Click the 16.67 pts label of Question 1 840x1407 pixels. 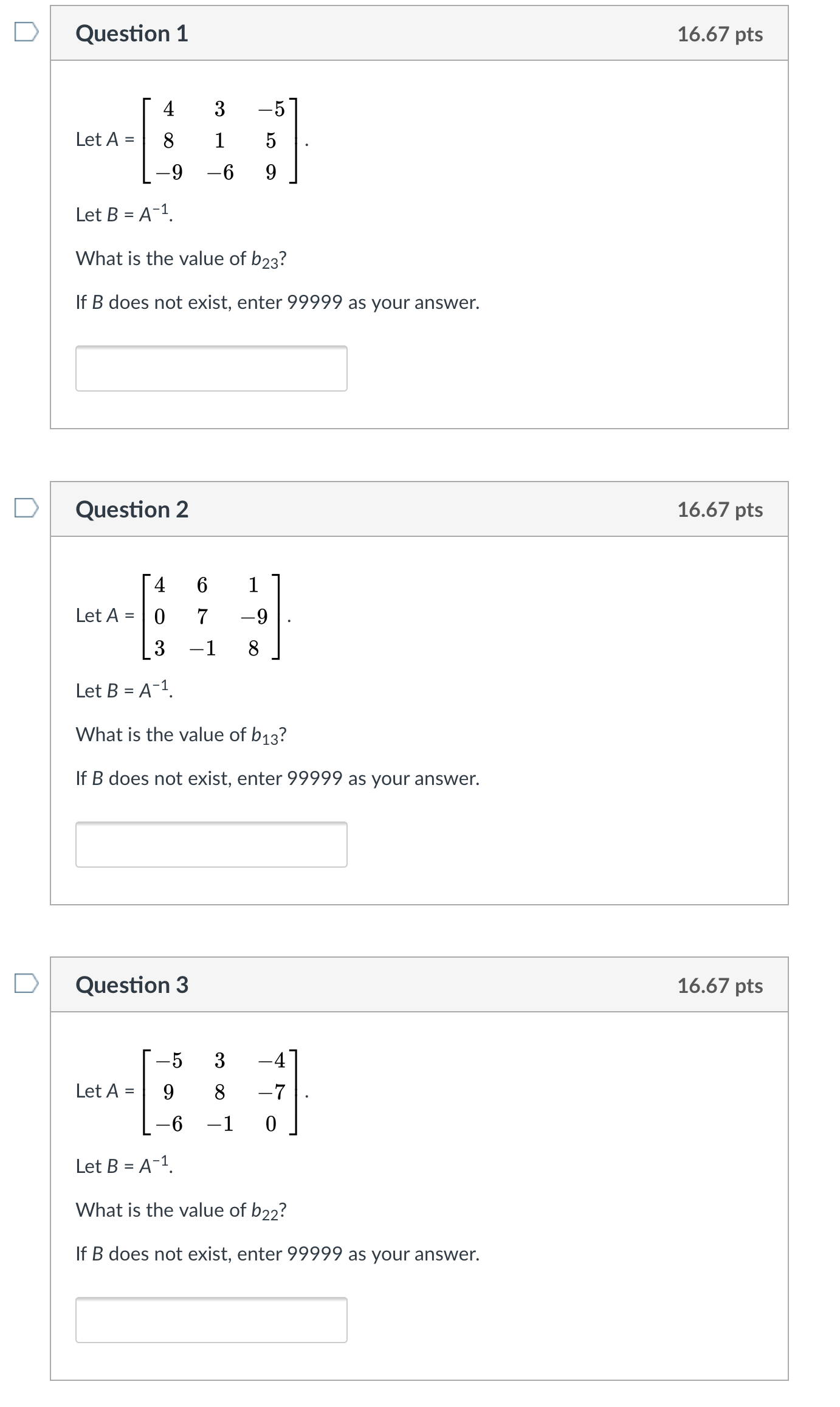720,34
